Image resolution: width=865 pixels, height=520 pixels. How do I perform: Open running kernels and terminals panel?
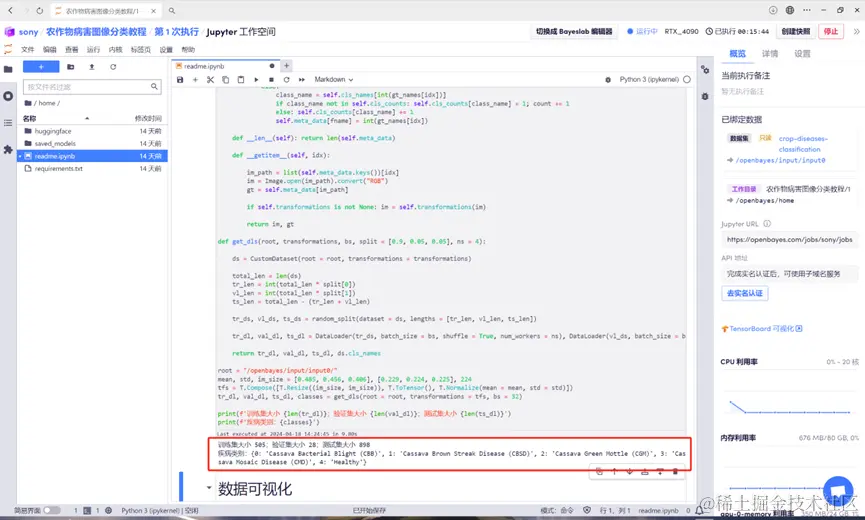tap(8, 96)
